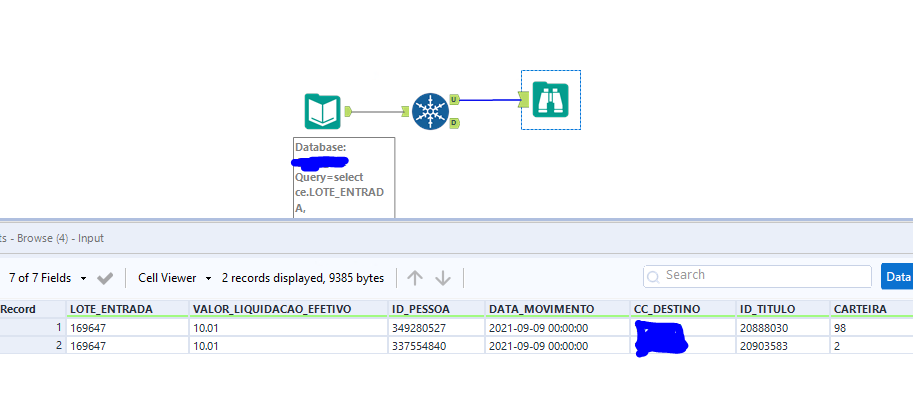Click CARTEIRA cell with value 98
The image size is (913, 415).
pyautogui.click(x=871, y=328)
